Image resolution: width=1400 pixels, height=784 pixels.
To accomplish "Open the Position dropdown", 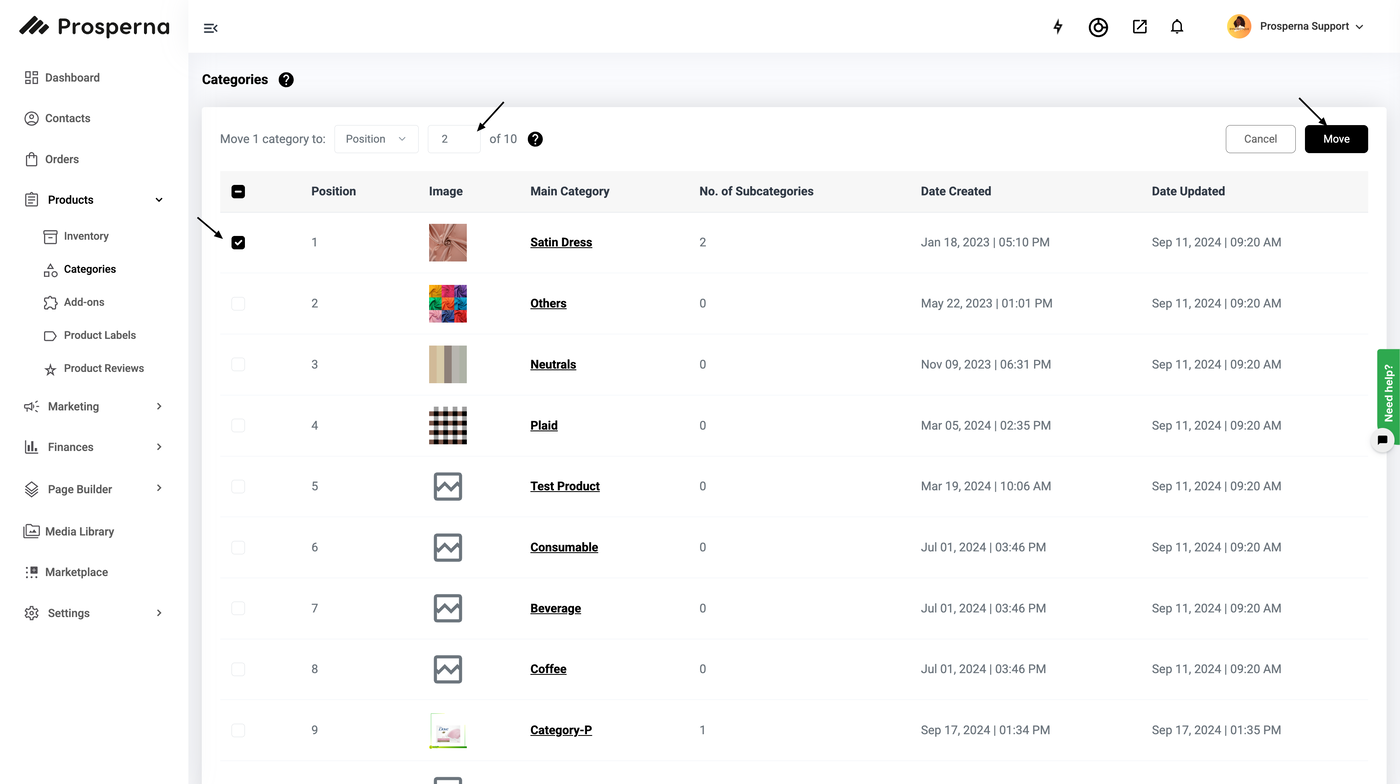I will click(376, 139).
